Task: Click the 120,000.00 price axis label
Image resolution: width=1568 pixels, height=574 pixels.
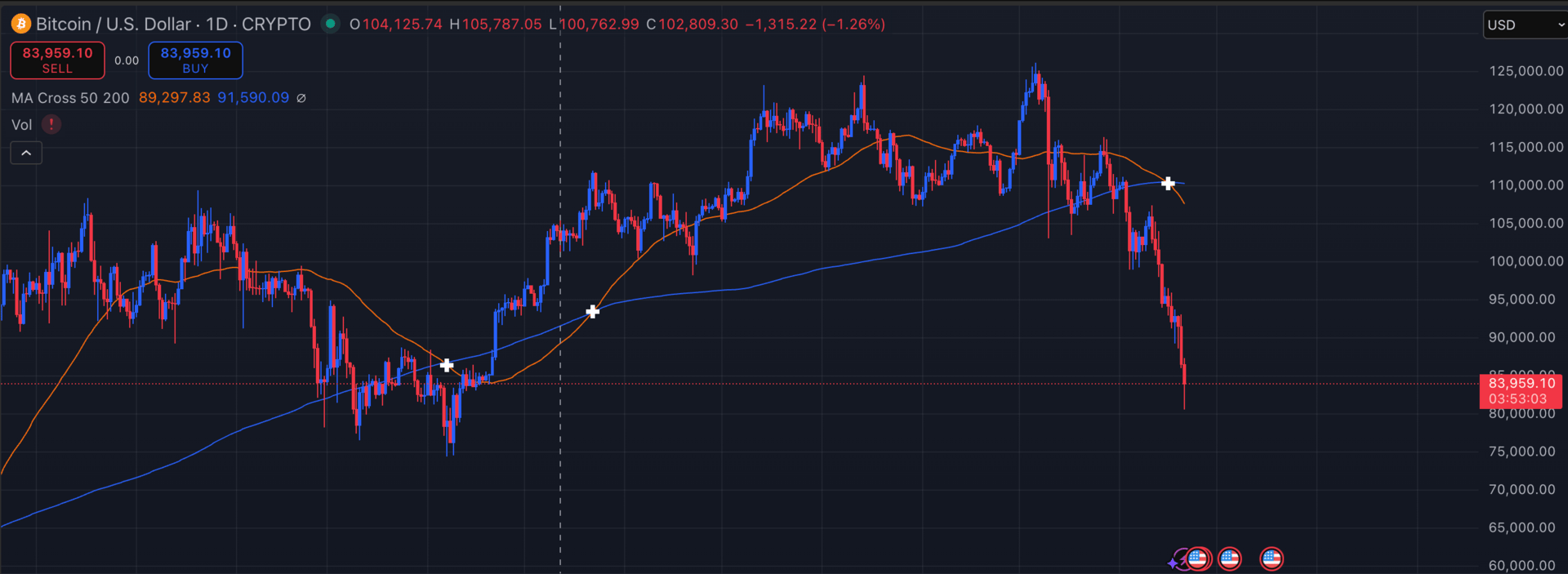Action: pyautogui.click(x=1526, y=109)
